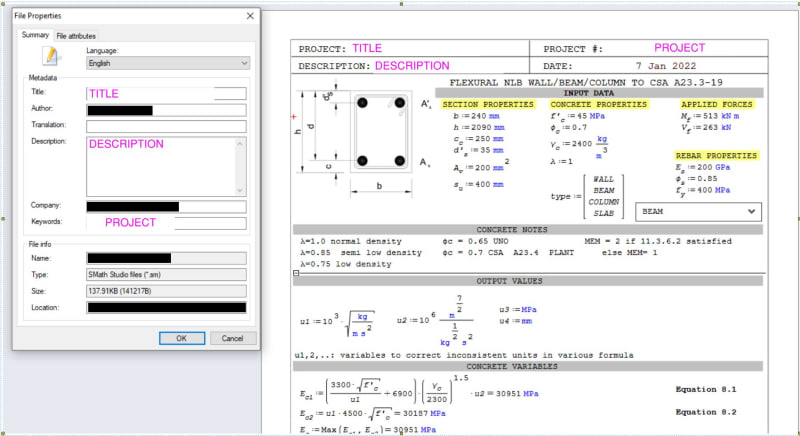Click the APPLIED FORCES heading
Image resolution: width=800 pixels, height=436 pixels.
(716, 104)
